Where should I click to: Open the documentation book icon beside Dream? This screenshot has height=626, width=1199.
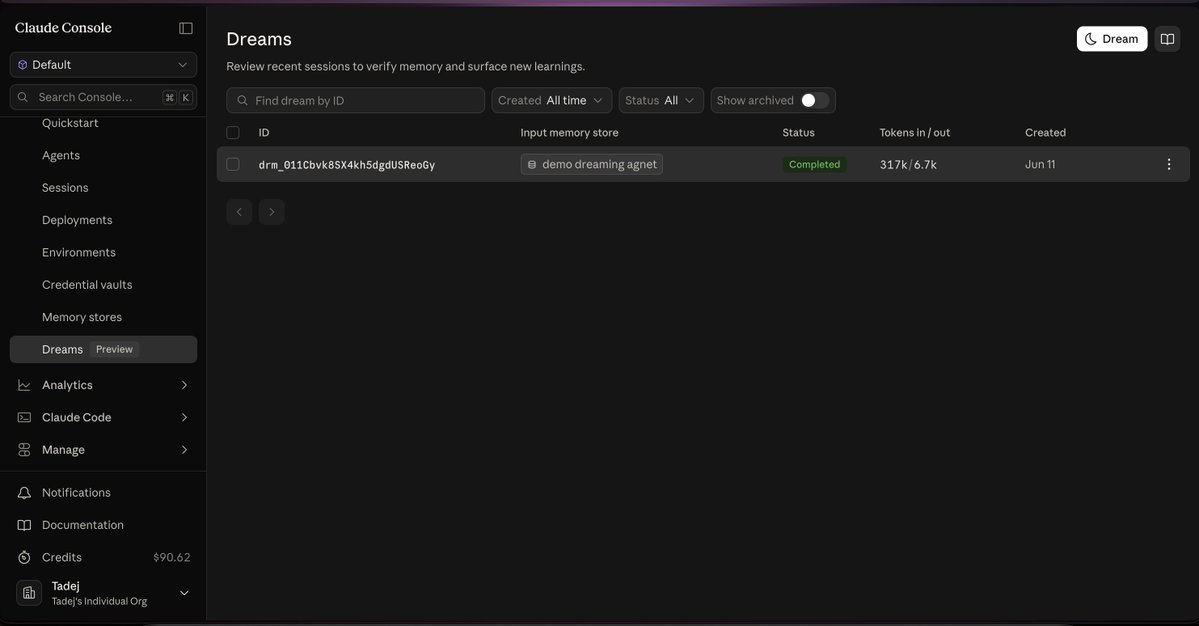click(1167, 39)
